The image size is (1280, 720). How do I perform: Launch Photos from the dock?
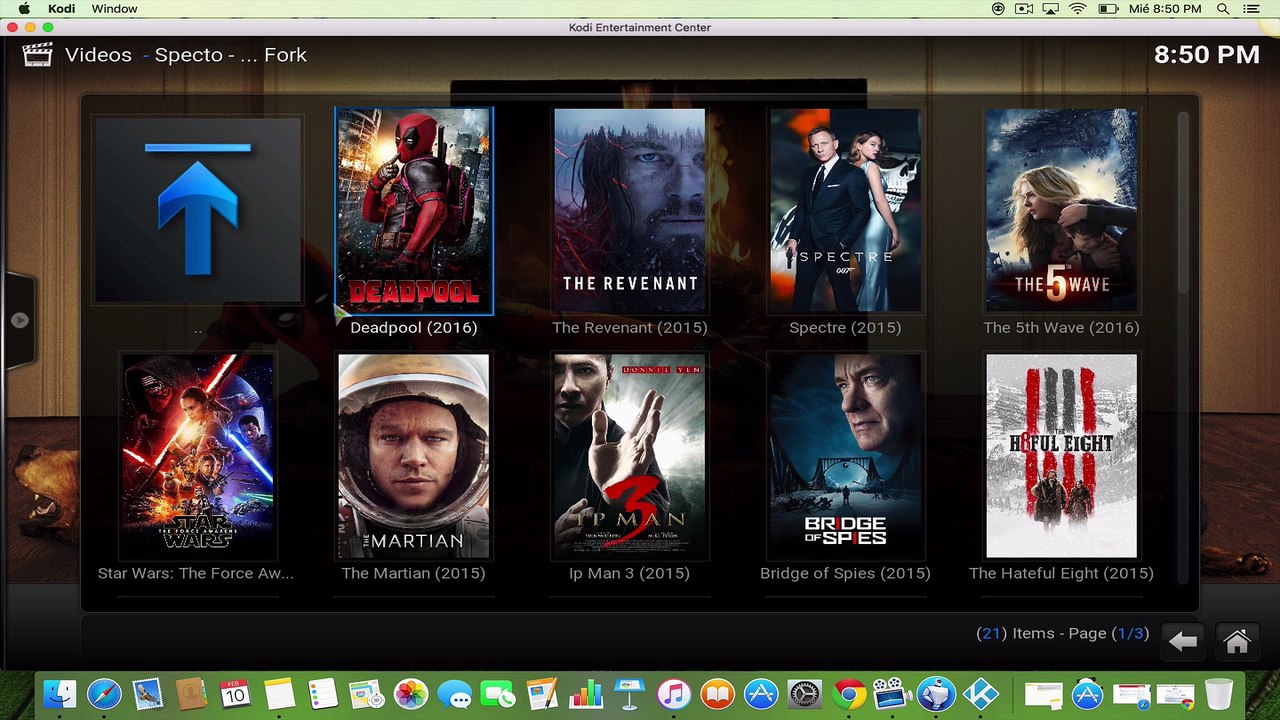tap(410, 694)
